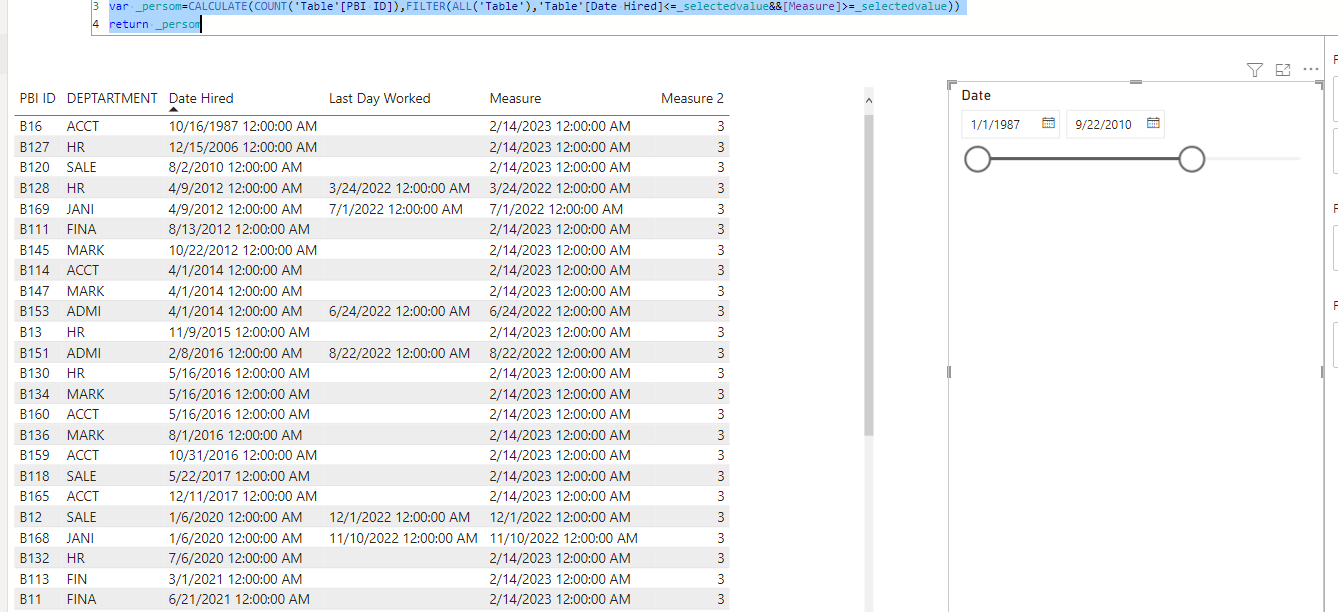Viewport: 1338px width, 612px height.
Task: Click Date Hired 8/13/2012 12:00:00 AM
Action: [x=239, y=229]
